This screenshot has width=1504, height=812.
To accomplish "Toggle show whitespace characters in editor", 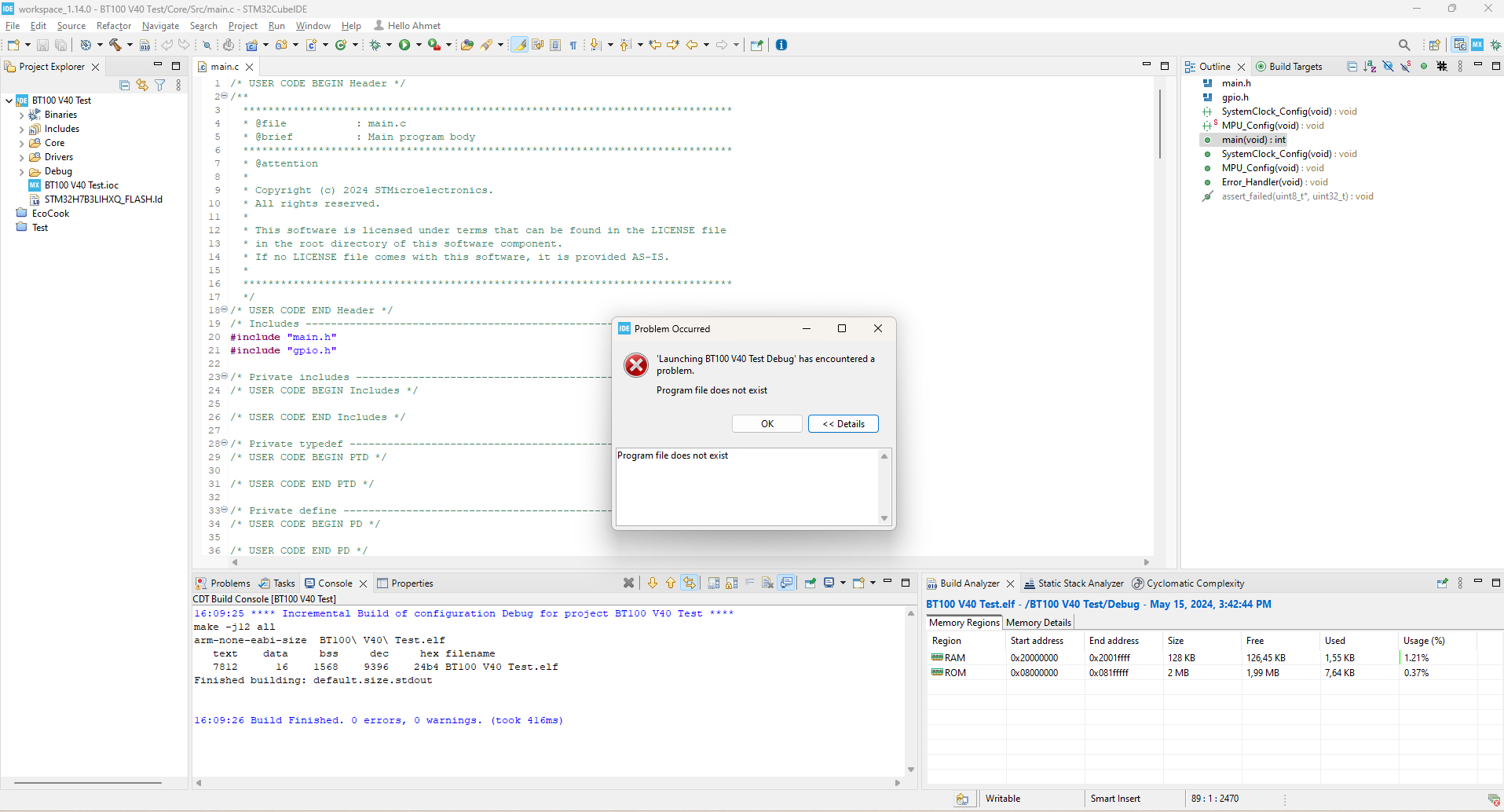I will [x=574, y=45].
